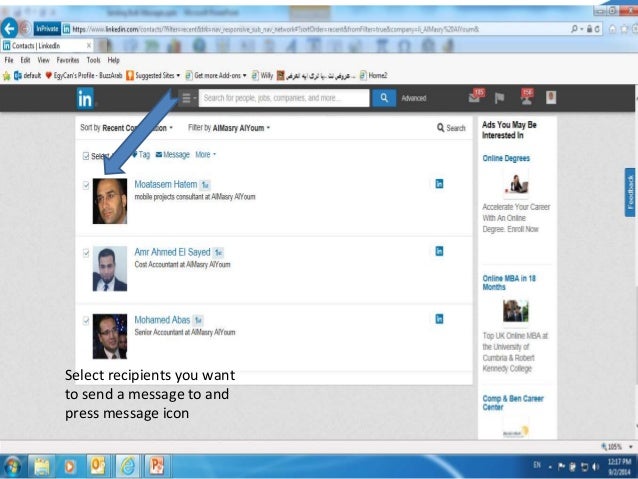This screenshot has height=479, width=638.
Task: Expand Get more Add-ons dropdown
Action: pyautogui.click(x=244, y=76)
